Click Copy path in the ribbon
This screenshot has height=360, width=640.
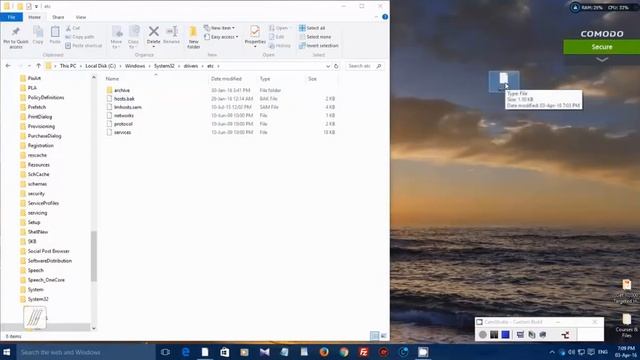80,37
